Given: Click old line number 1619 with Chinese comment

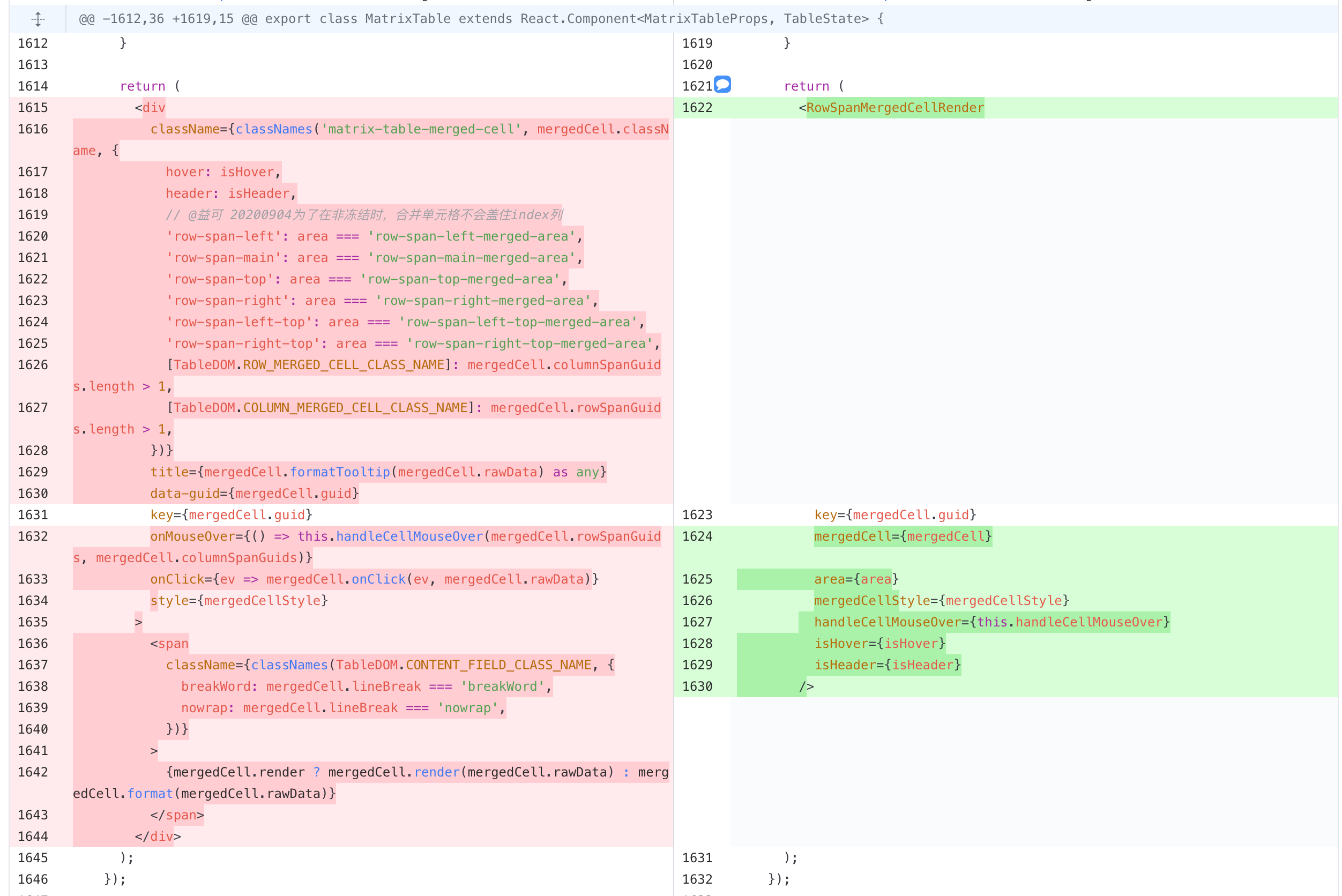Looking at the screenshot, I should [33, 215].
